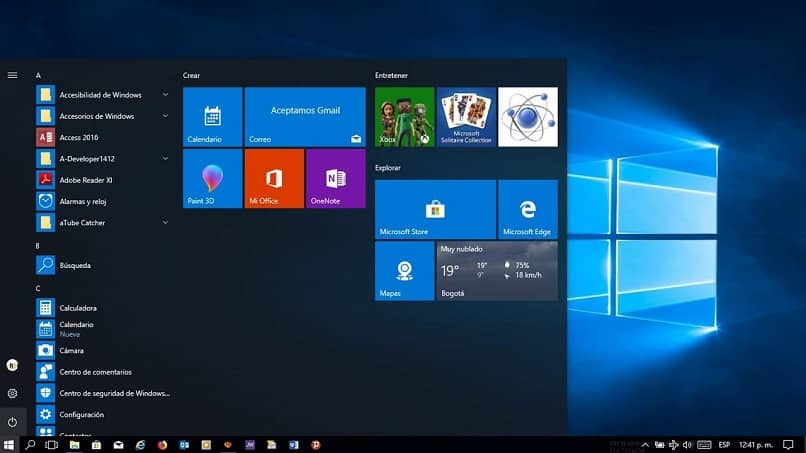806x453 pixels.
Task: Open taskbar Search magnifier
Action: coord(30,445)
